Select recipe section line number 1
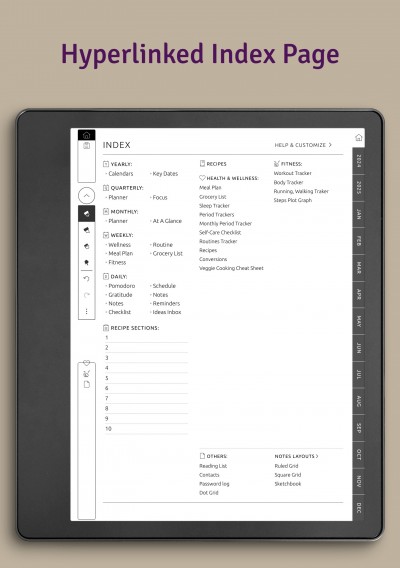 pyautogui.click(x=146, y=338)
